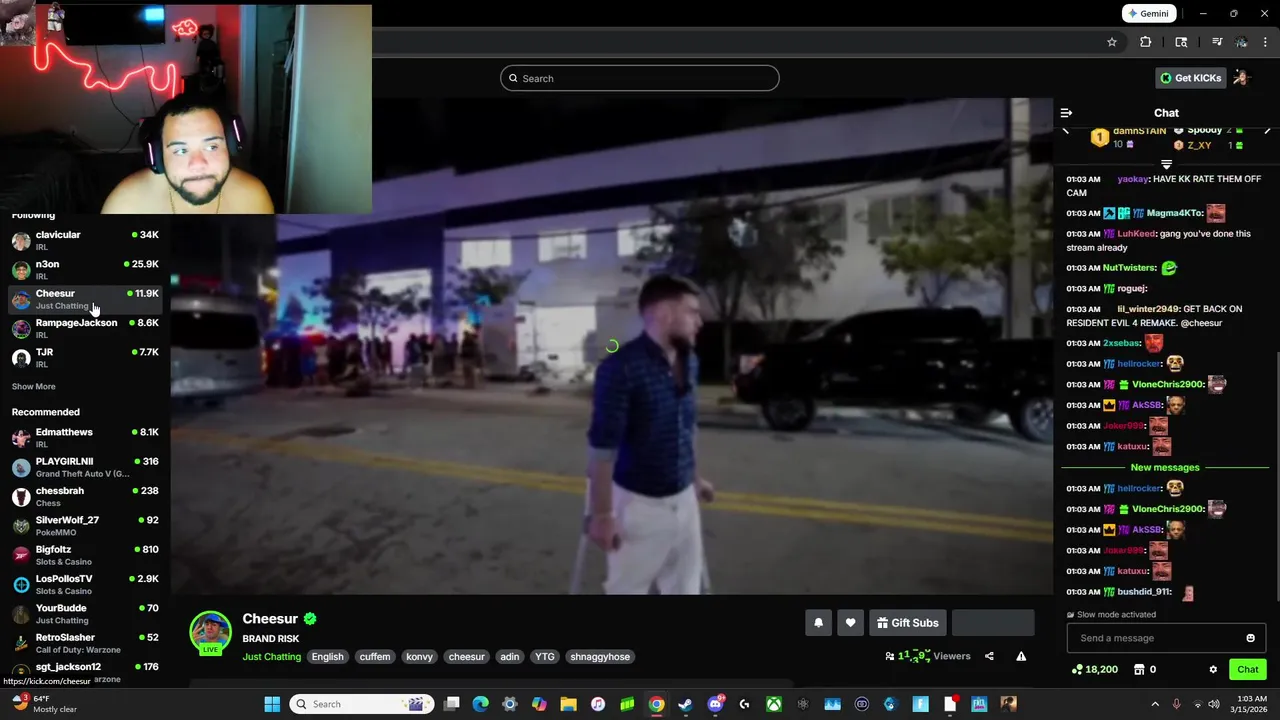Click Cheesur's LIVE profile avatar
This screenshot has width=1280, height=720.
211,633
